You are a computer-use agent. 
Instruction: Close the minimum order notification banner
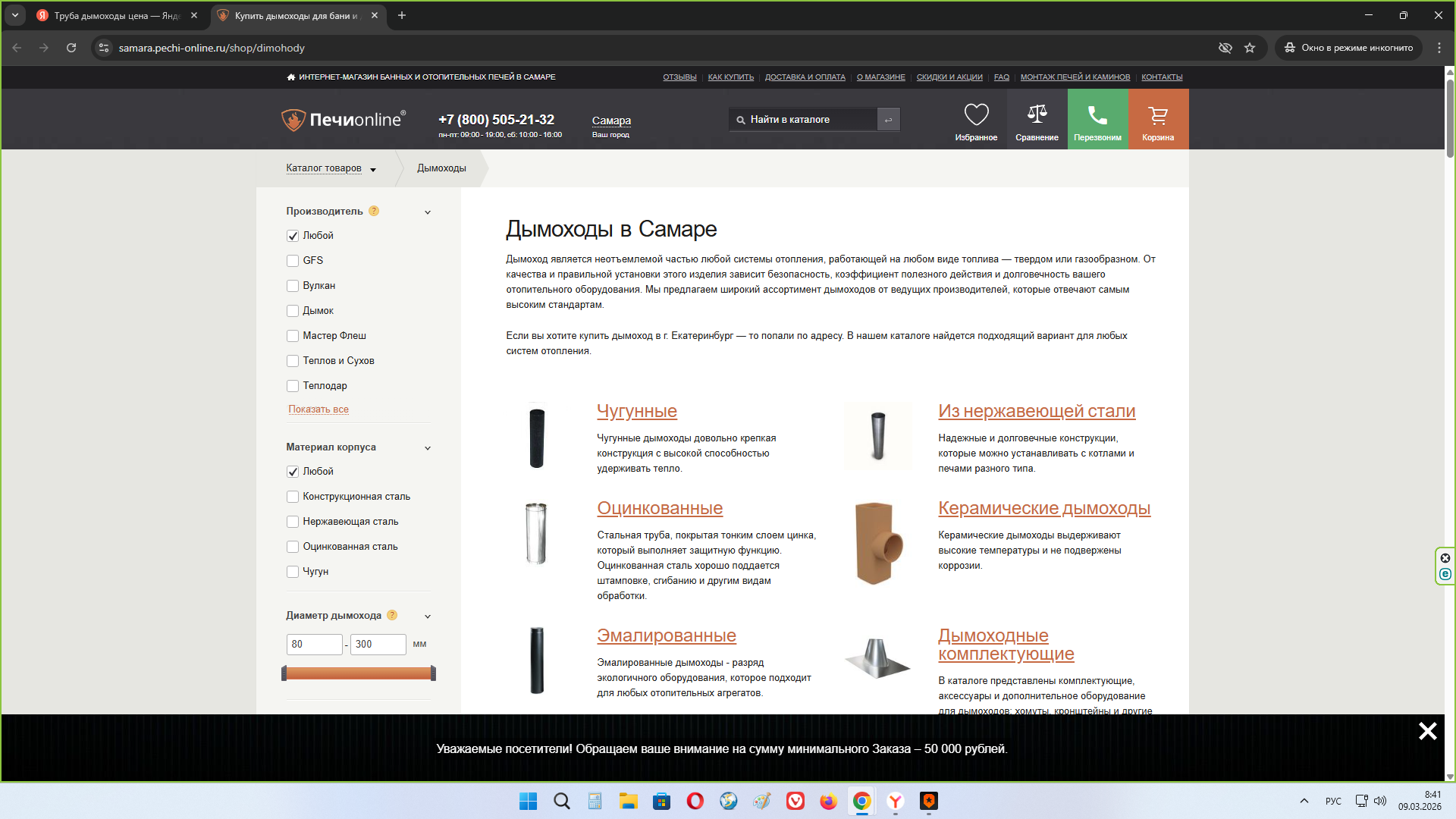(1427, 731)
